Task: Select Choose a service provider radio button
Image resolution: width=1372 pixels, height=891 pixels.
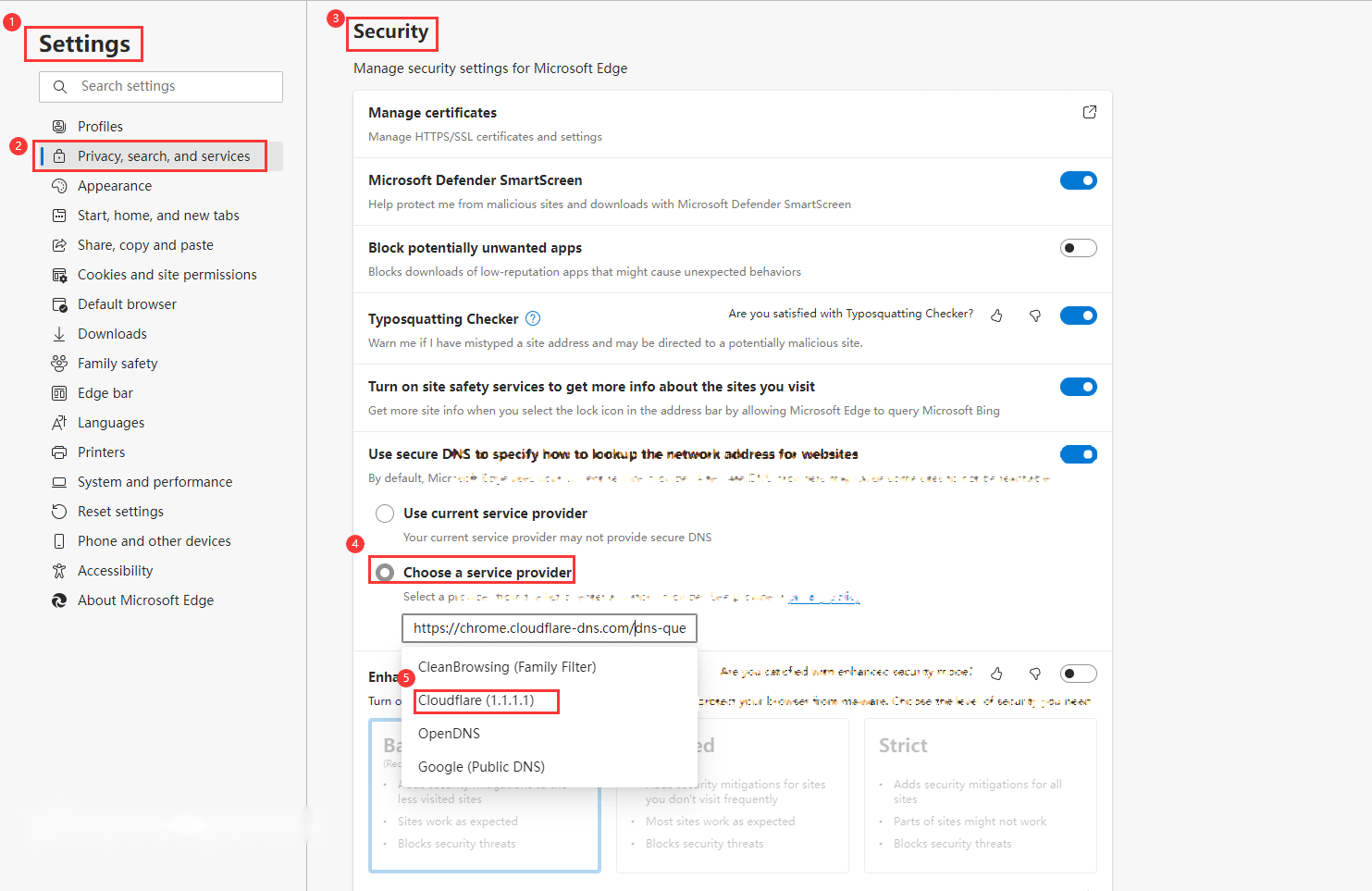Action: pyautogui.click(x=385, y=573)
